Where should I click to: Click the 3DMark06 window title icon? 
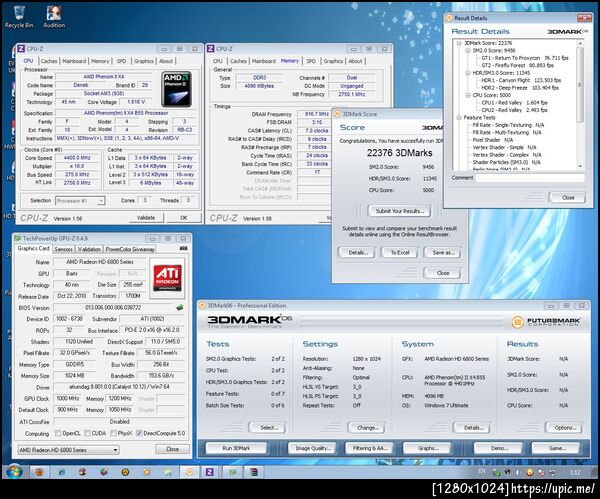coord(202,305)
